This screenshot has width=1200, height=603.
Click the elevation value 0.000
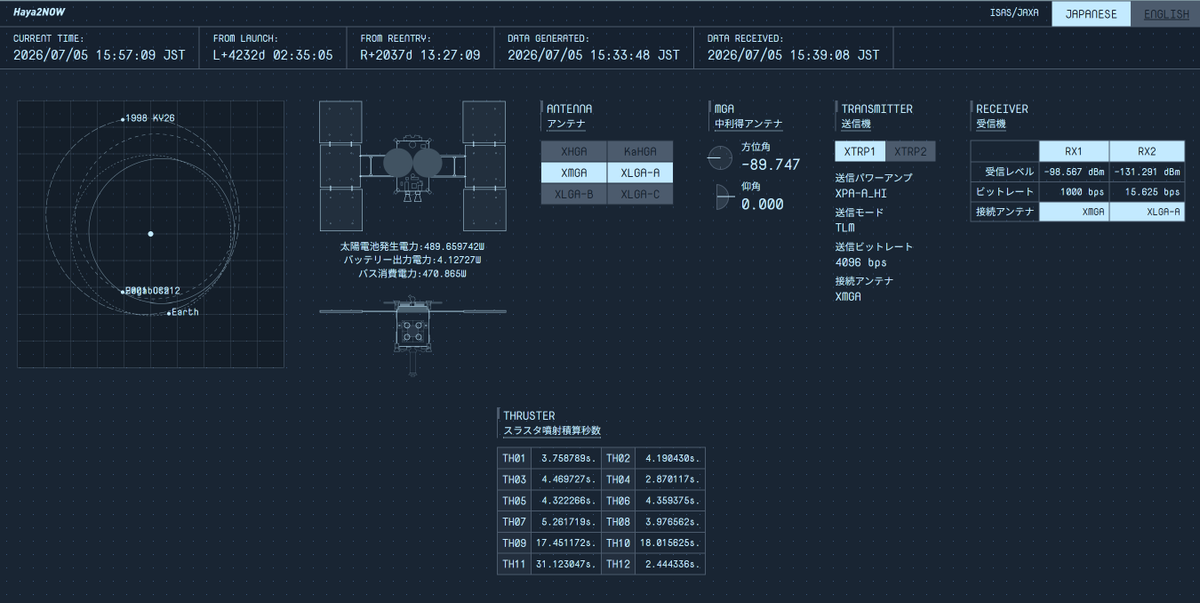[x=762, y=204]
